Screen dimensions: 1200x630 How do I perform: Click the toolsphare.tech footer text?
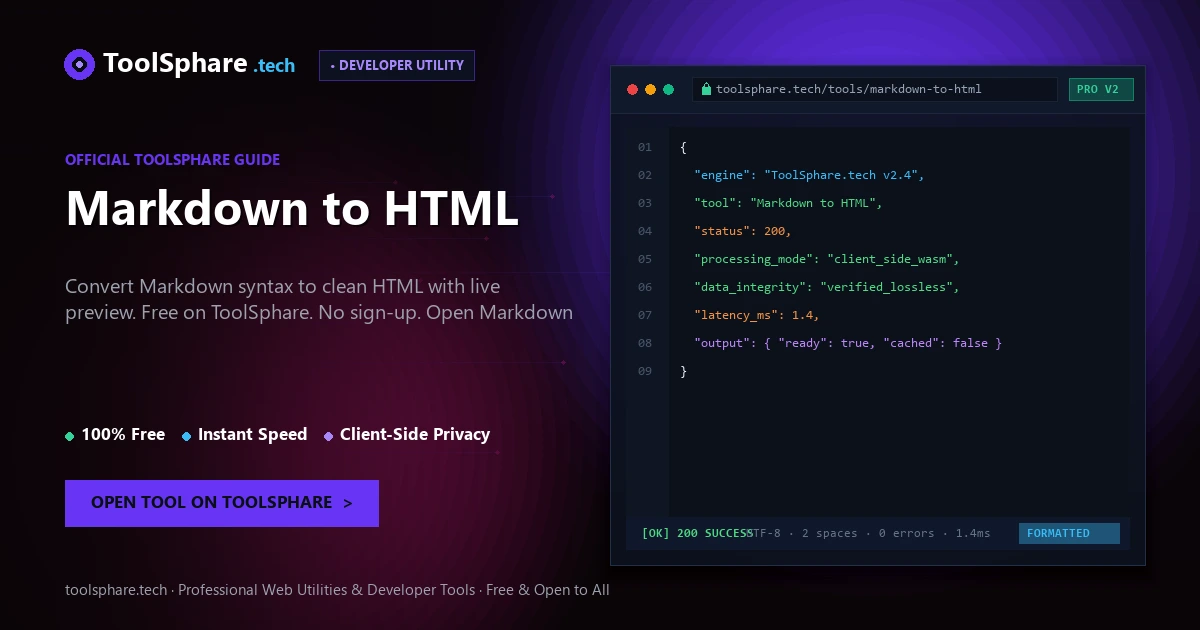pyautogui.click(x=337, y=590)
